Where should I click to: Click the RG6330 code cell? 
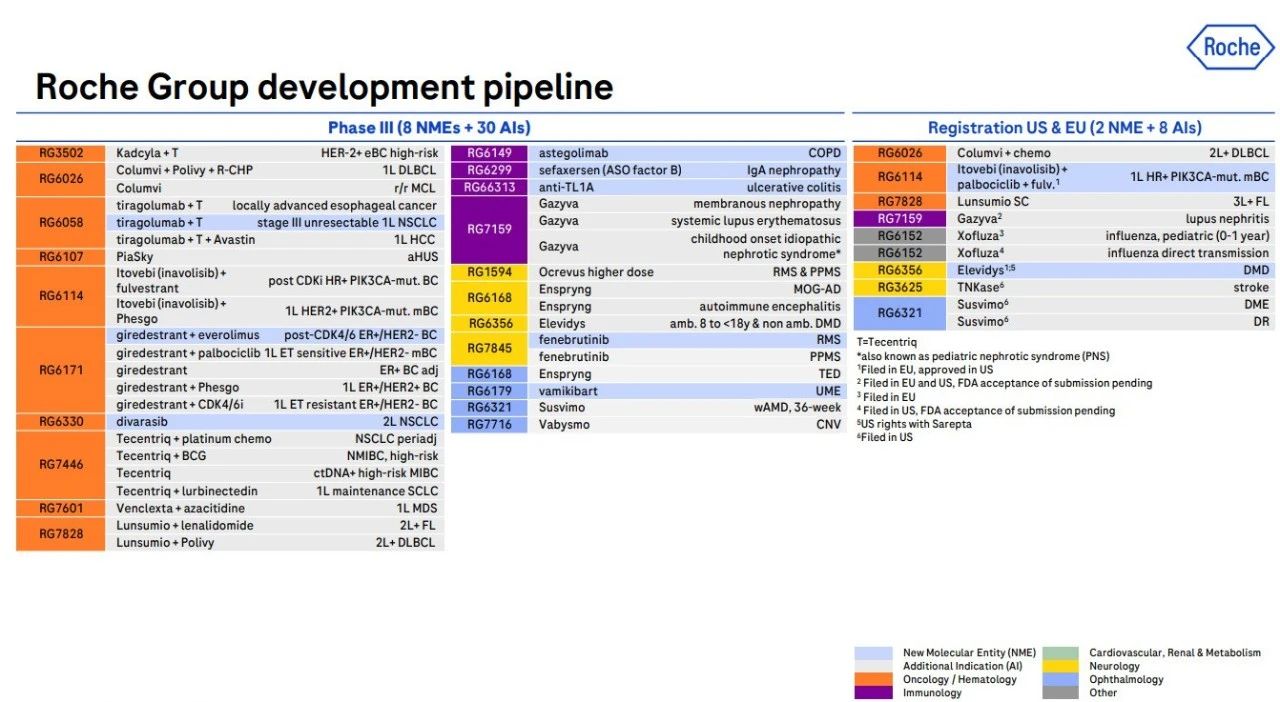61,421
